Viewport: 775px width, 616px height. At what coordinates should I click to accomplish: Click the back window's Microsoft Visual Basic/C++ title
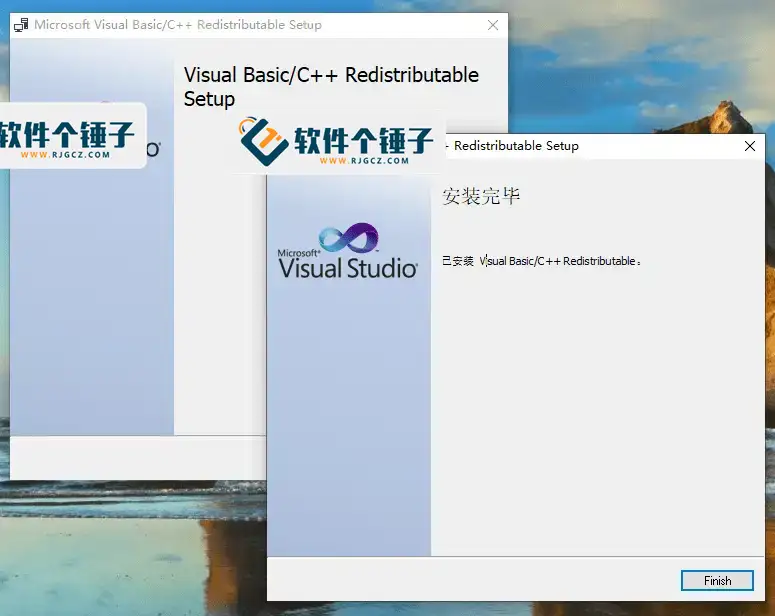pyautogui.click(x=178, y=25)
